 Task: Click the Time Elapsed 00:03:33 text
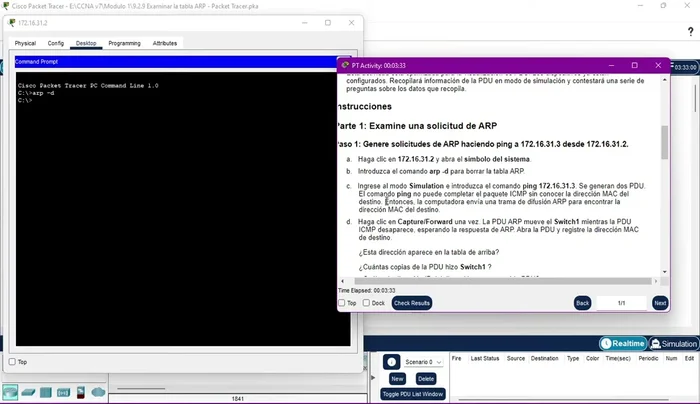(x=367, y=291)
